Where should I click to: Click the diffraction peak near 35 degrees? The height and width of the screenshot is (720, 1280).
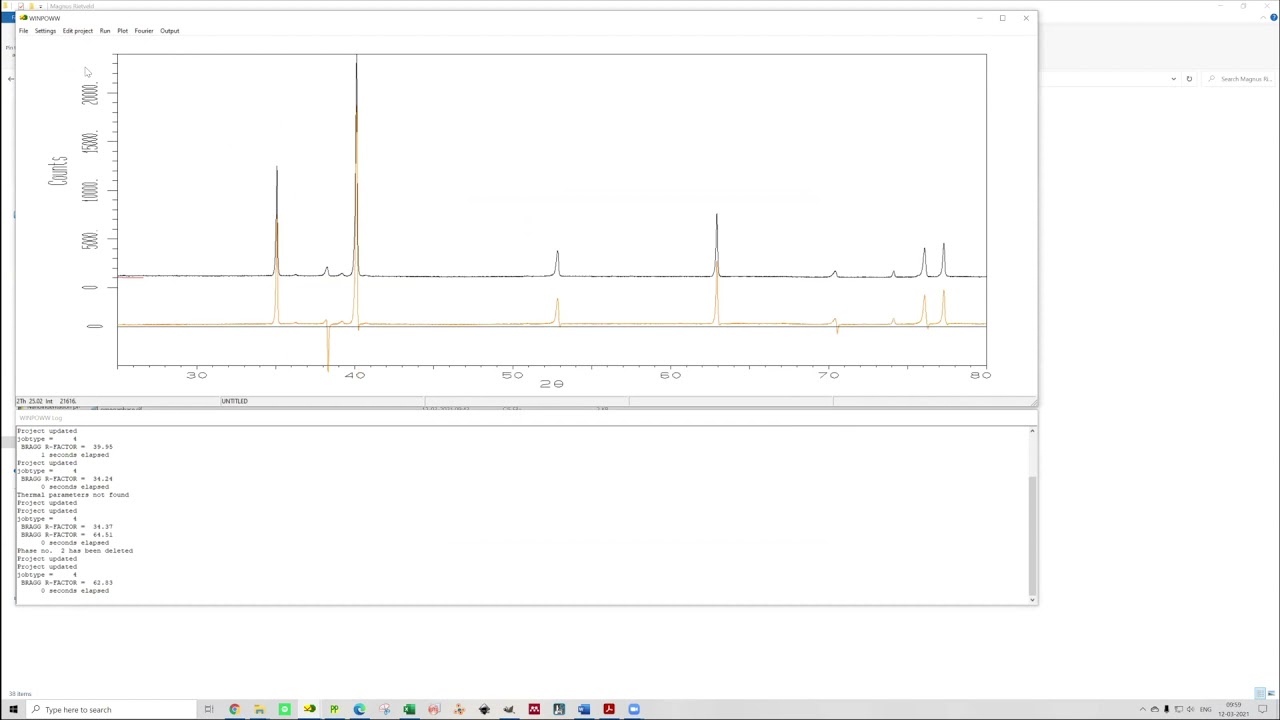tap(277, 220)
